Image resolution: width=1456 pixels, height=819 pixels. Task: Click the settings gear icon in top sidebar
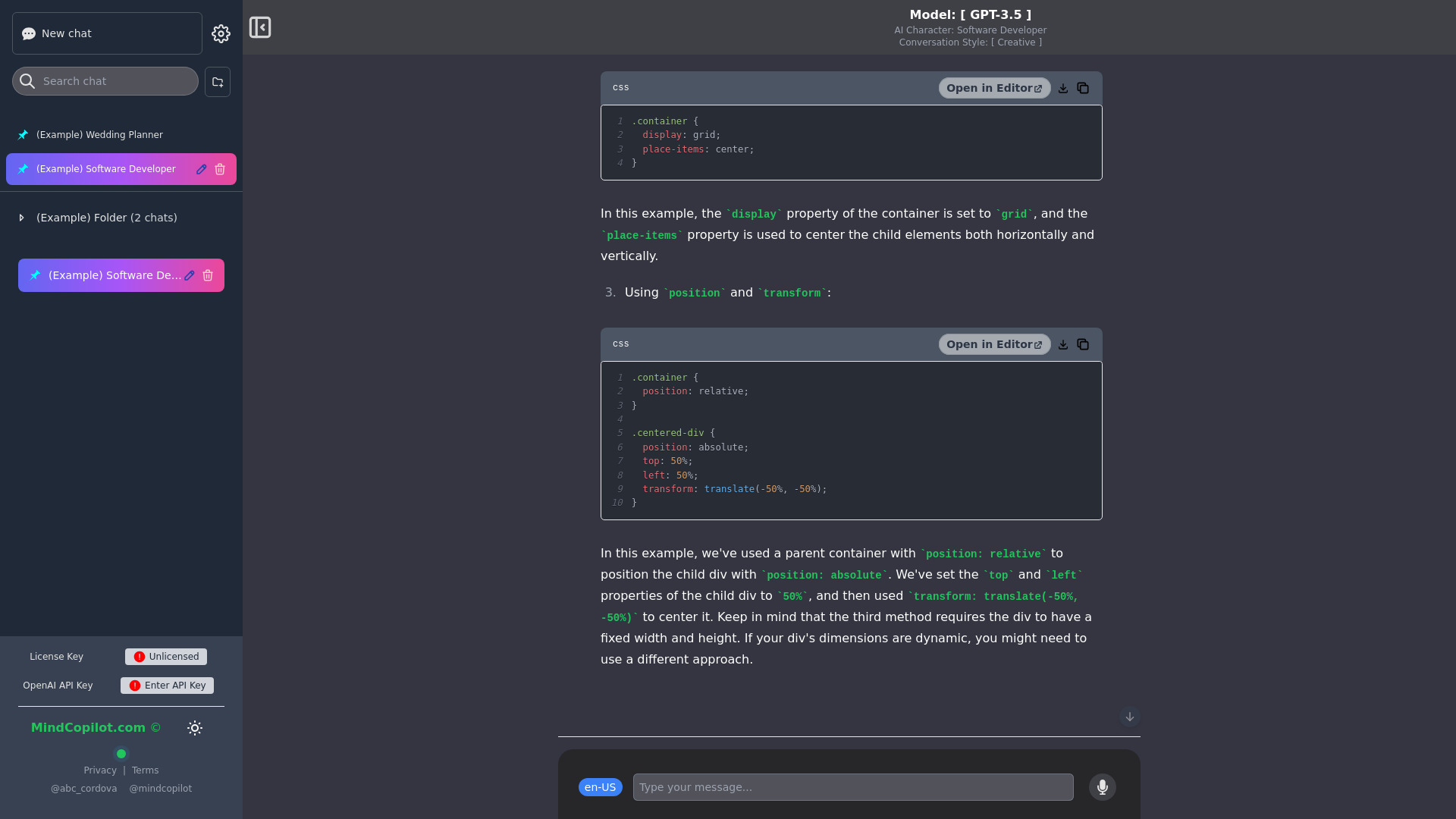[x=221, y=33]
